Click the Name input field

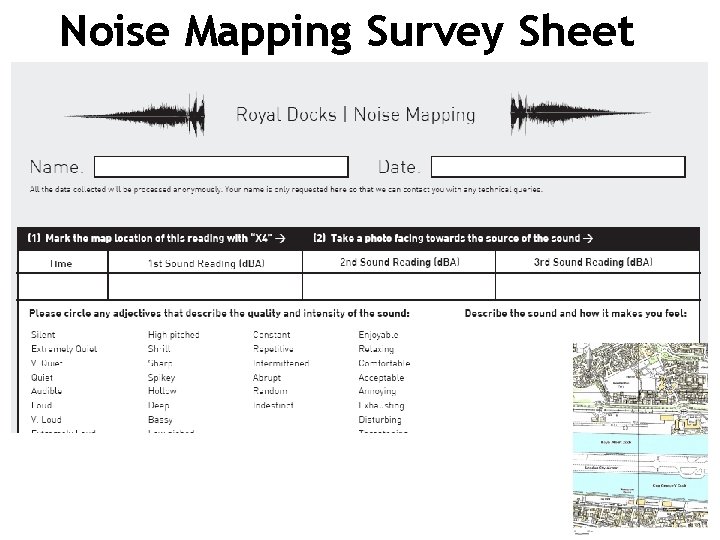pos(221,167)
